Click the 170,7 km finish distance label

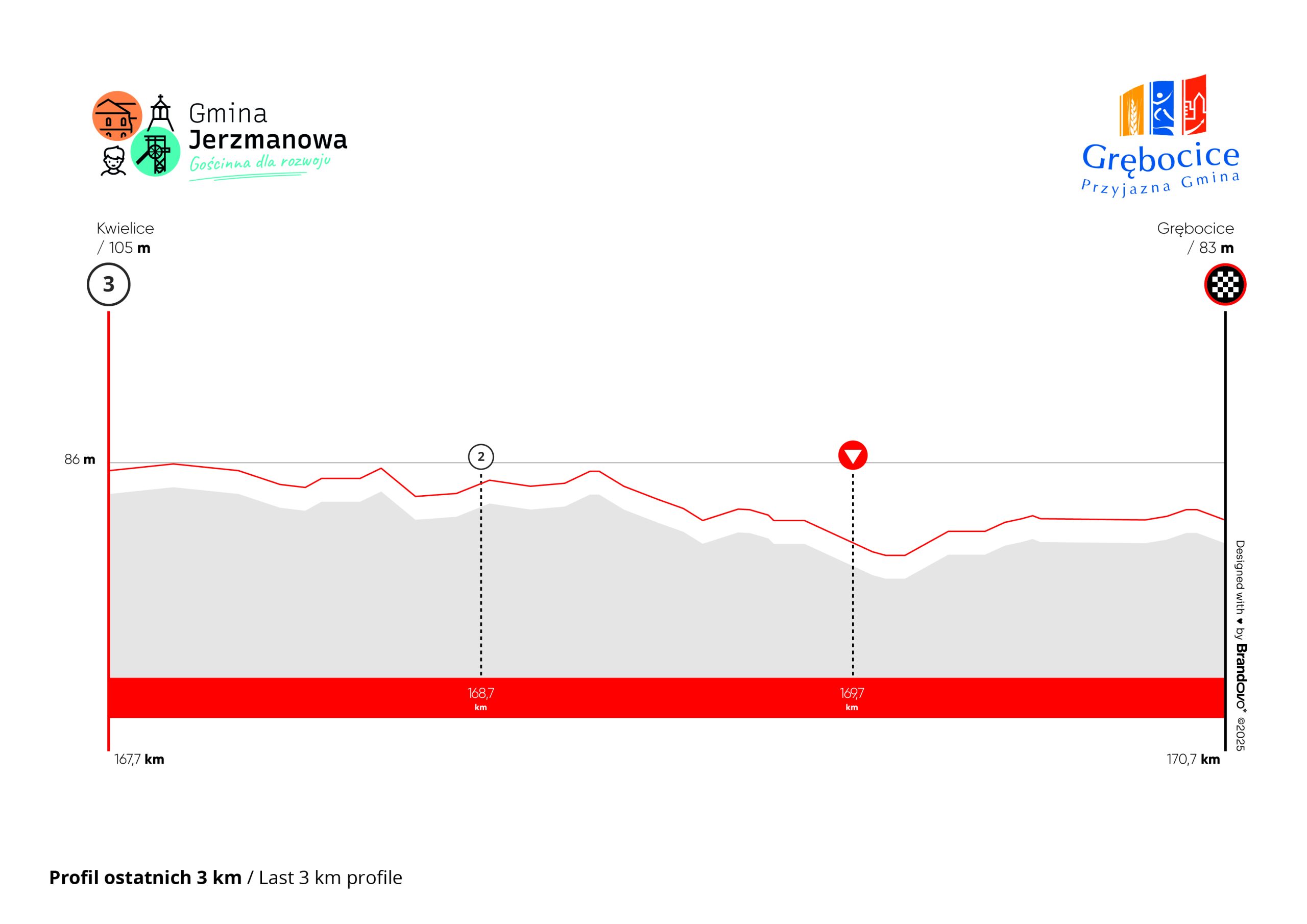(x=1193, y=759)
